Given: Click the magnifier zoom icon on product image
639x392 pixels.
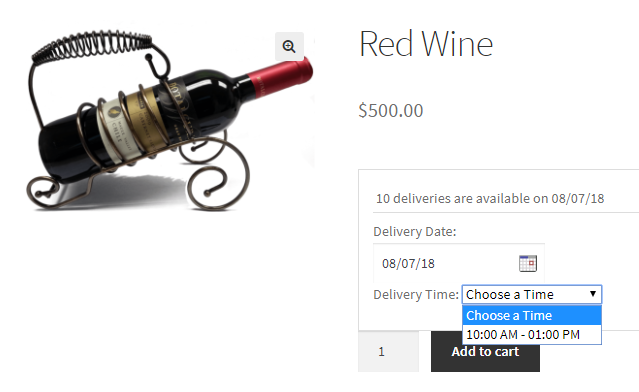Looking at the screenshot, I should pyautogui.click(x=289, y=46).
